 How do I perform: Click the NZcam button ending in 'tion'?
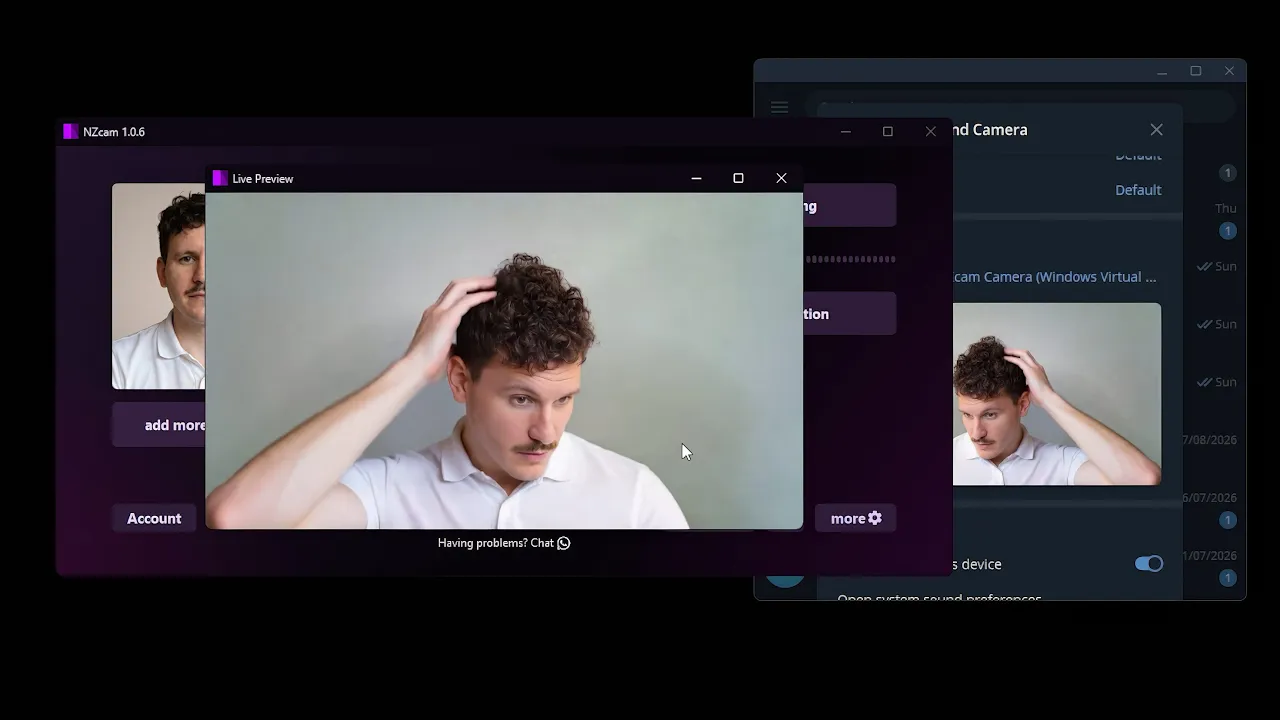pos(850,313)
